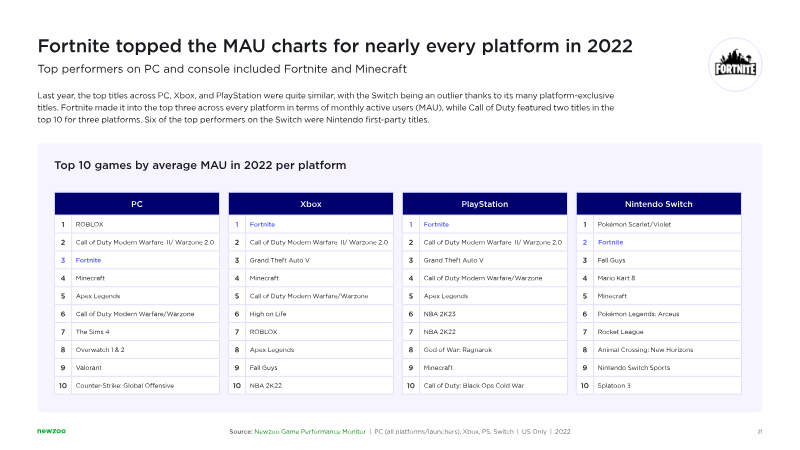Click the slide title about Fortnite MAU
The width and height of the screenshot is (800, 450).
(x=335, y=47)
